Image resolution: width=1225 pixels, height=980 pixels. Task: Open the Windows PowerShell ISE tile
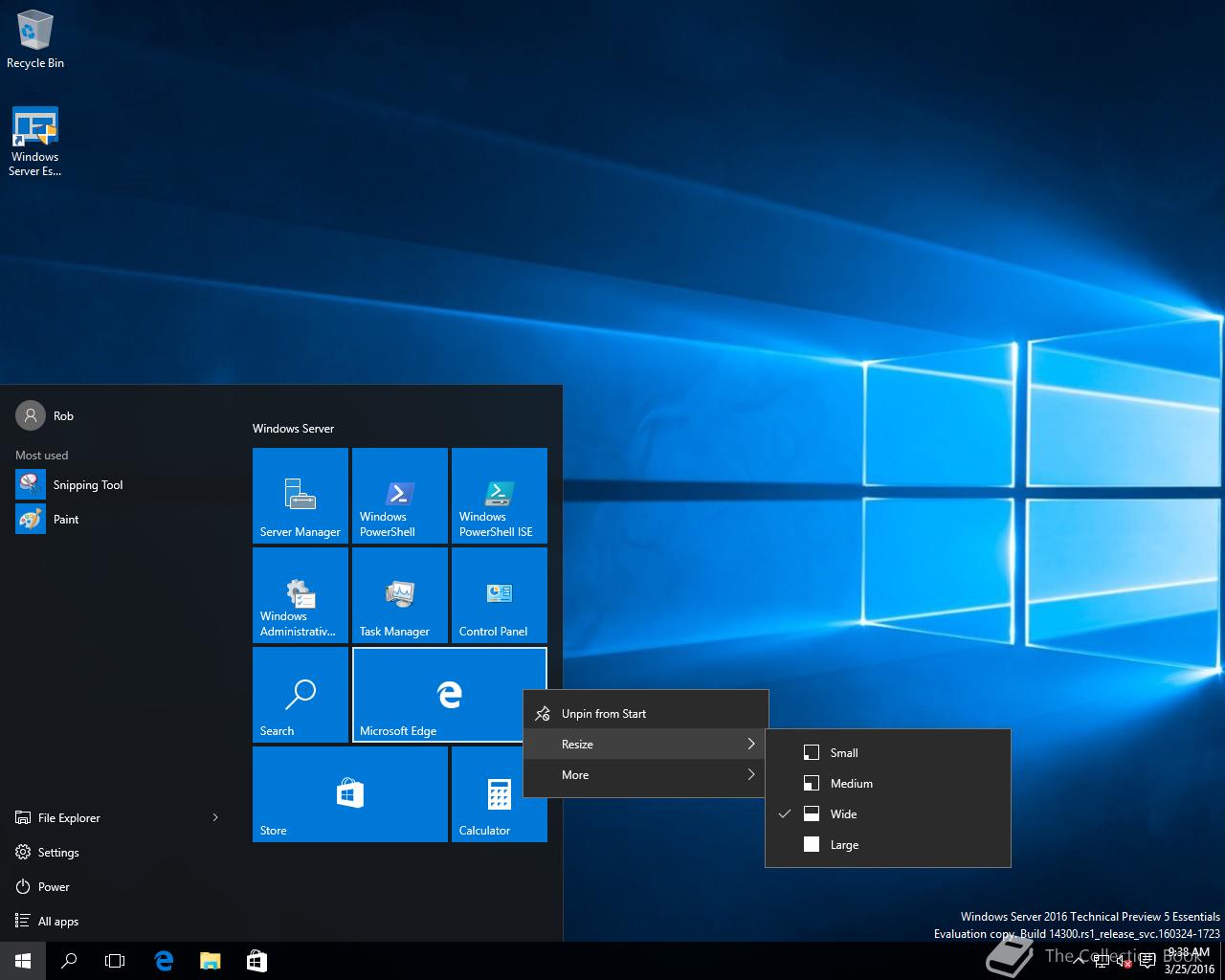pos(500,496)
